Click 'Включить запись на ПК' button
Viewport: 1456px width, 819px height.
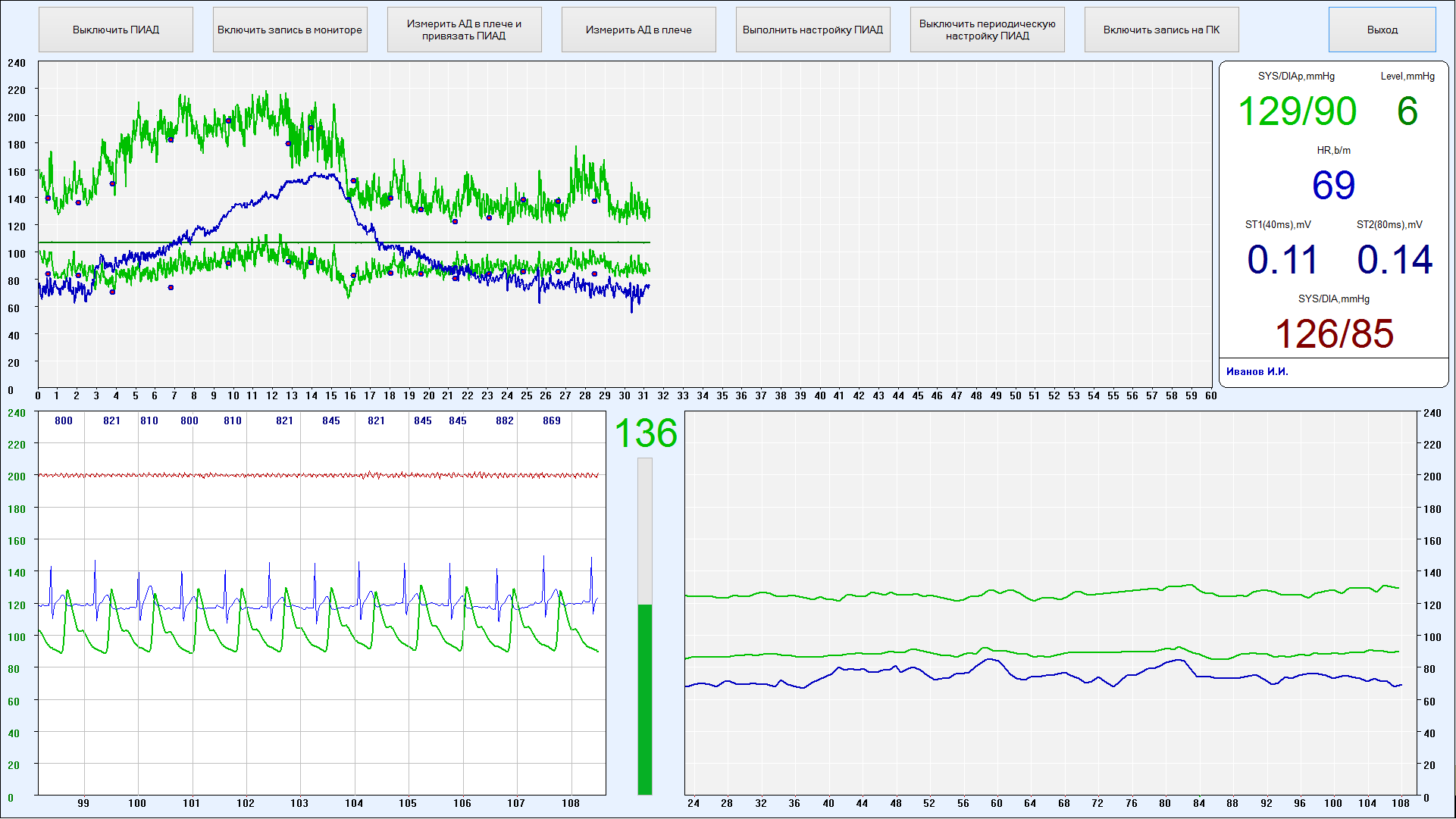tap(1162, 30)
